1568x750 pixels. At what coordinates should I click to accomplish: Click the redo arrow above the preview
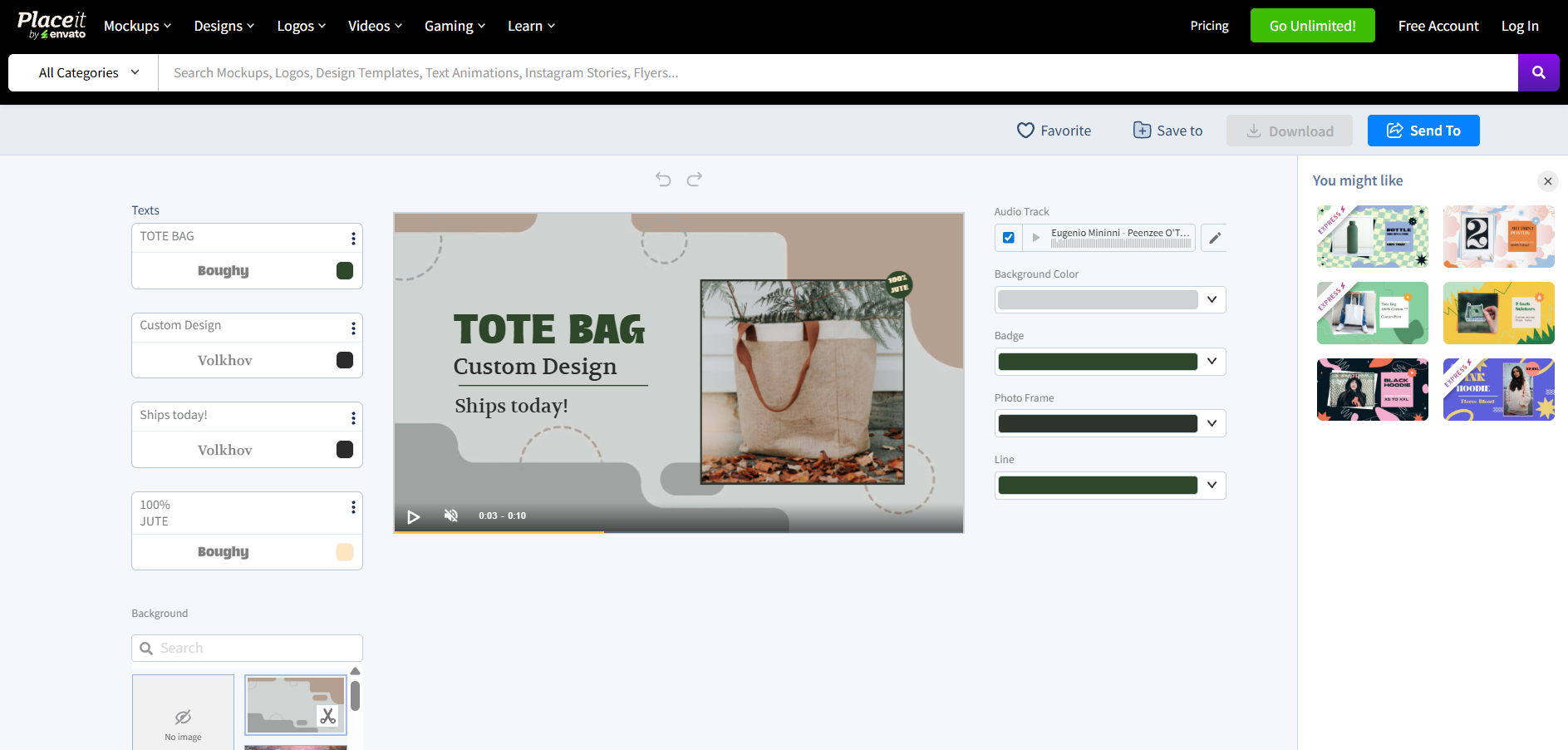tap(694, 179)
